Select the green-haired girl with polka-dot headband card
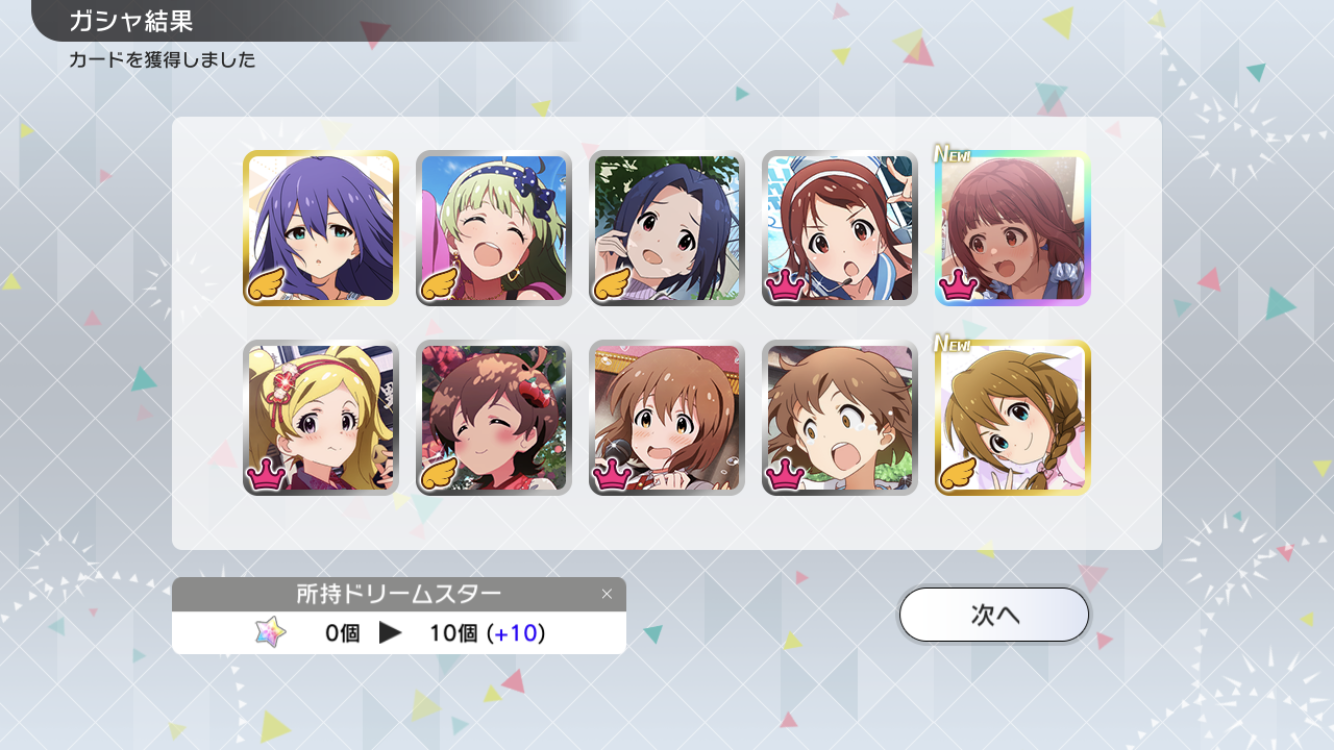This screenshot has height=750, width=1334. point(494,228)
